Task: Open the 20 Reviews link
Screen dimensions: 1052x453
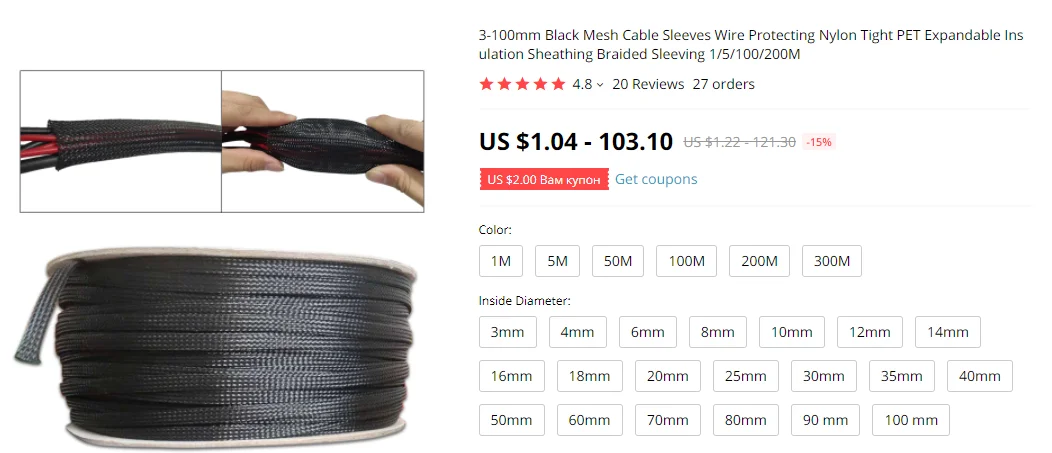Action: [x=648, y=84]
